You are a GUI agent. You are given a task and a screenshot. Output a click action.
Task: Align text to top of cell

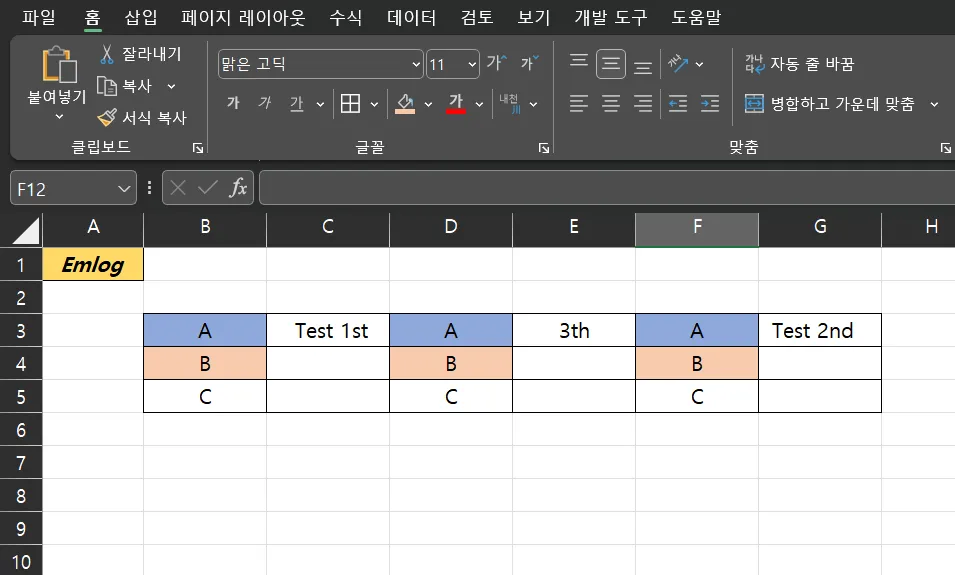coord(579,61)
